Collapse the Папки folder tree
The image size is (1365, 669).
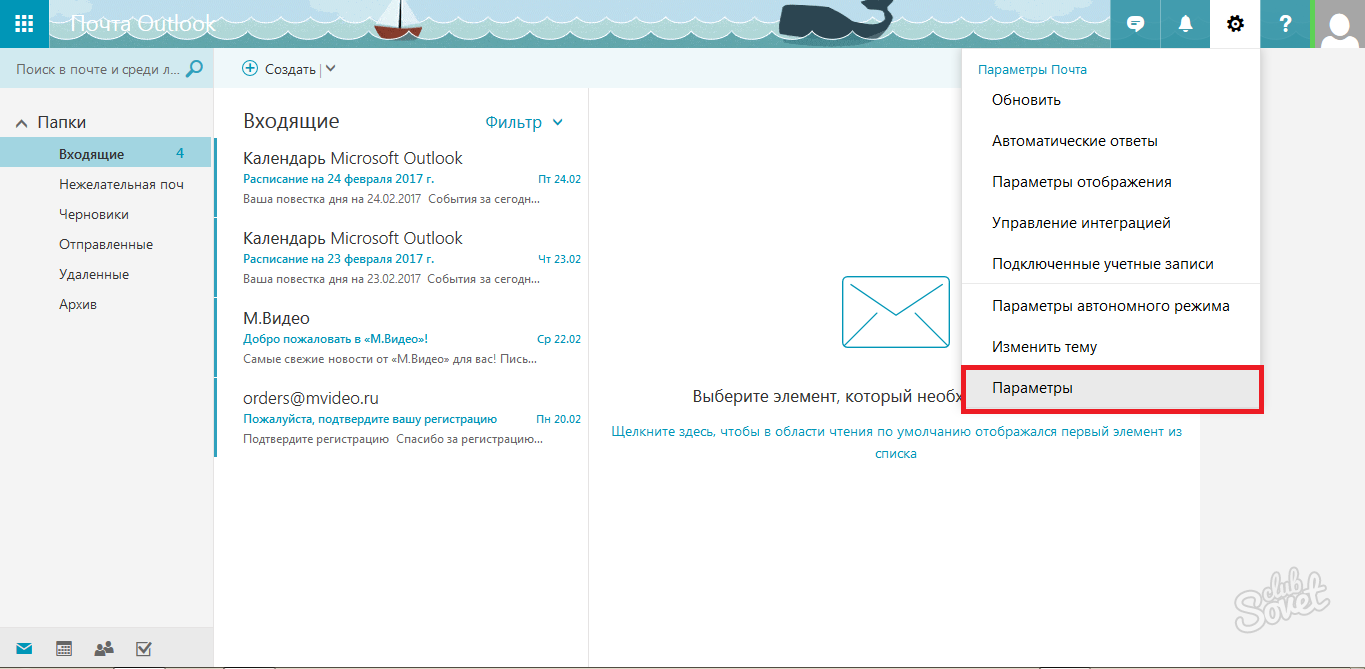(21, 123)
